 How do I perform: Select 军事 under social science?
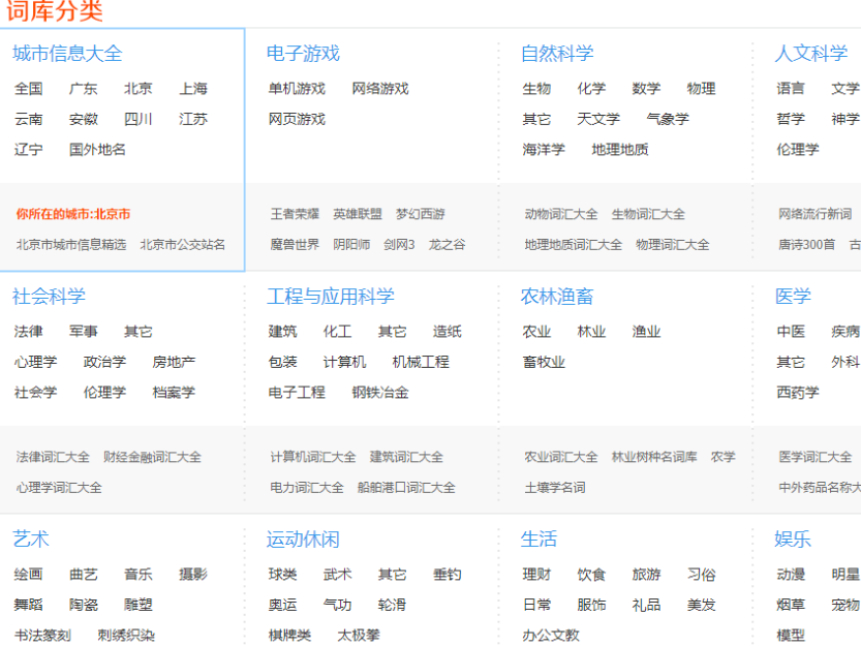click(83, 331)
